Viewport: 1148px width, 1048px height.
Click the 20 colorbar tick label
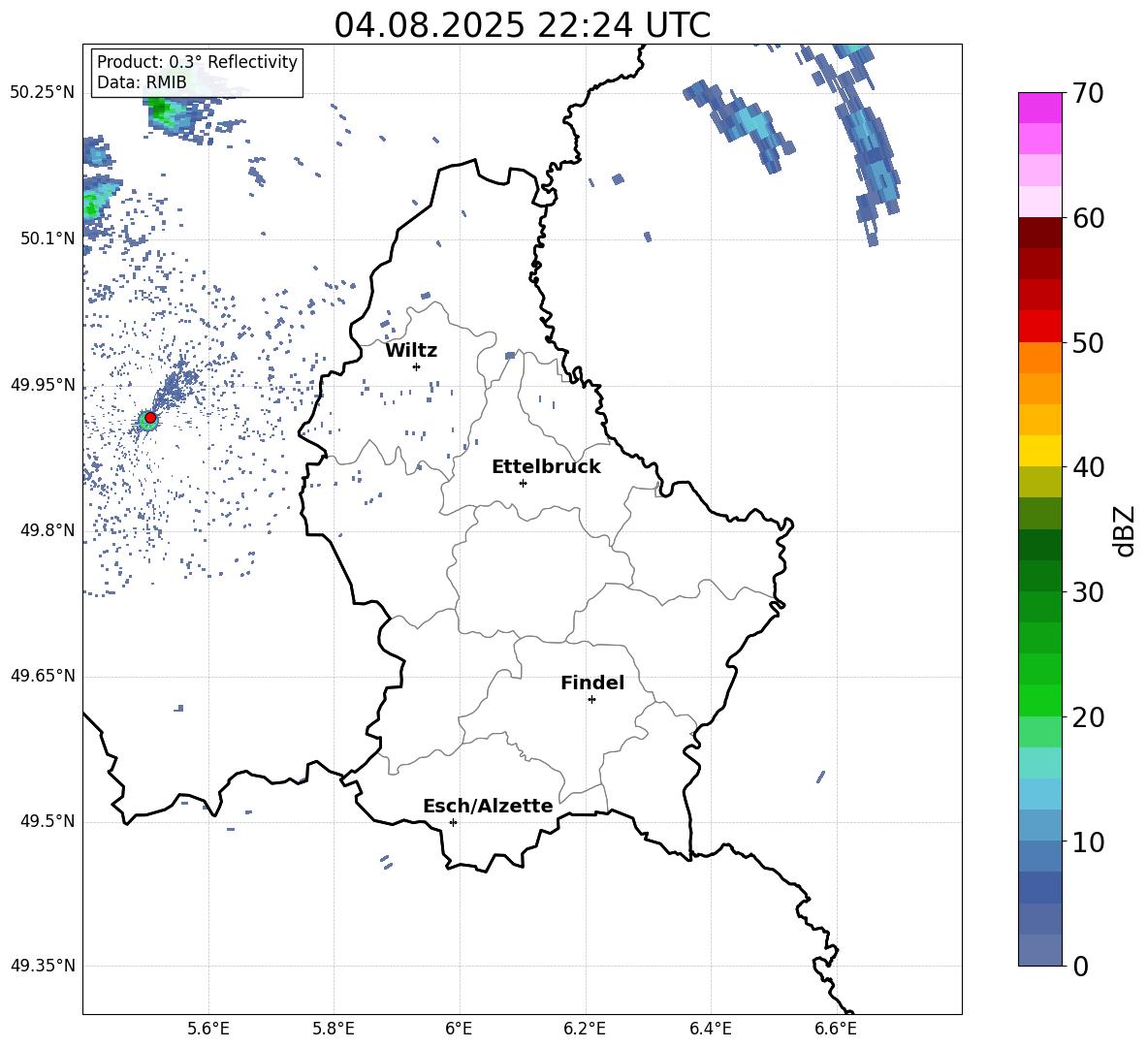[x=1088, y=716]
